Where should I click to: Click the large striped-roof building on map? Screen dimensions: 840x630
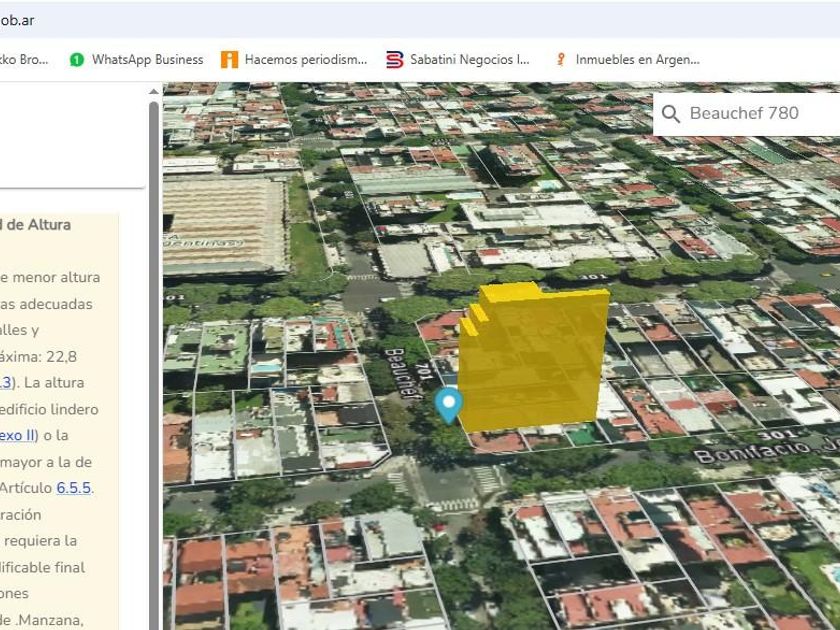[224, 226]
